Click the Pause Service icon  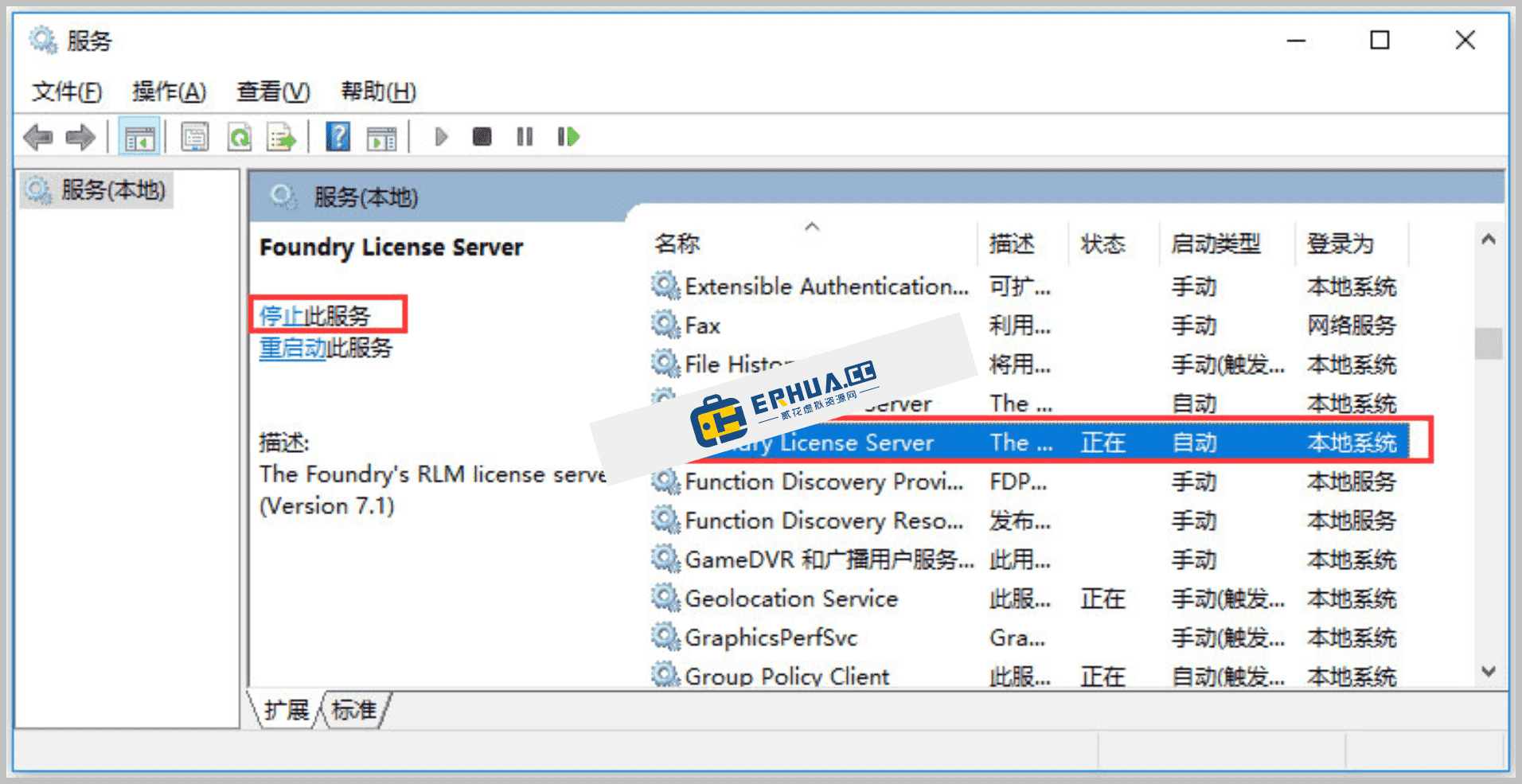(525, 137)
